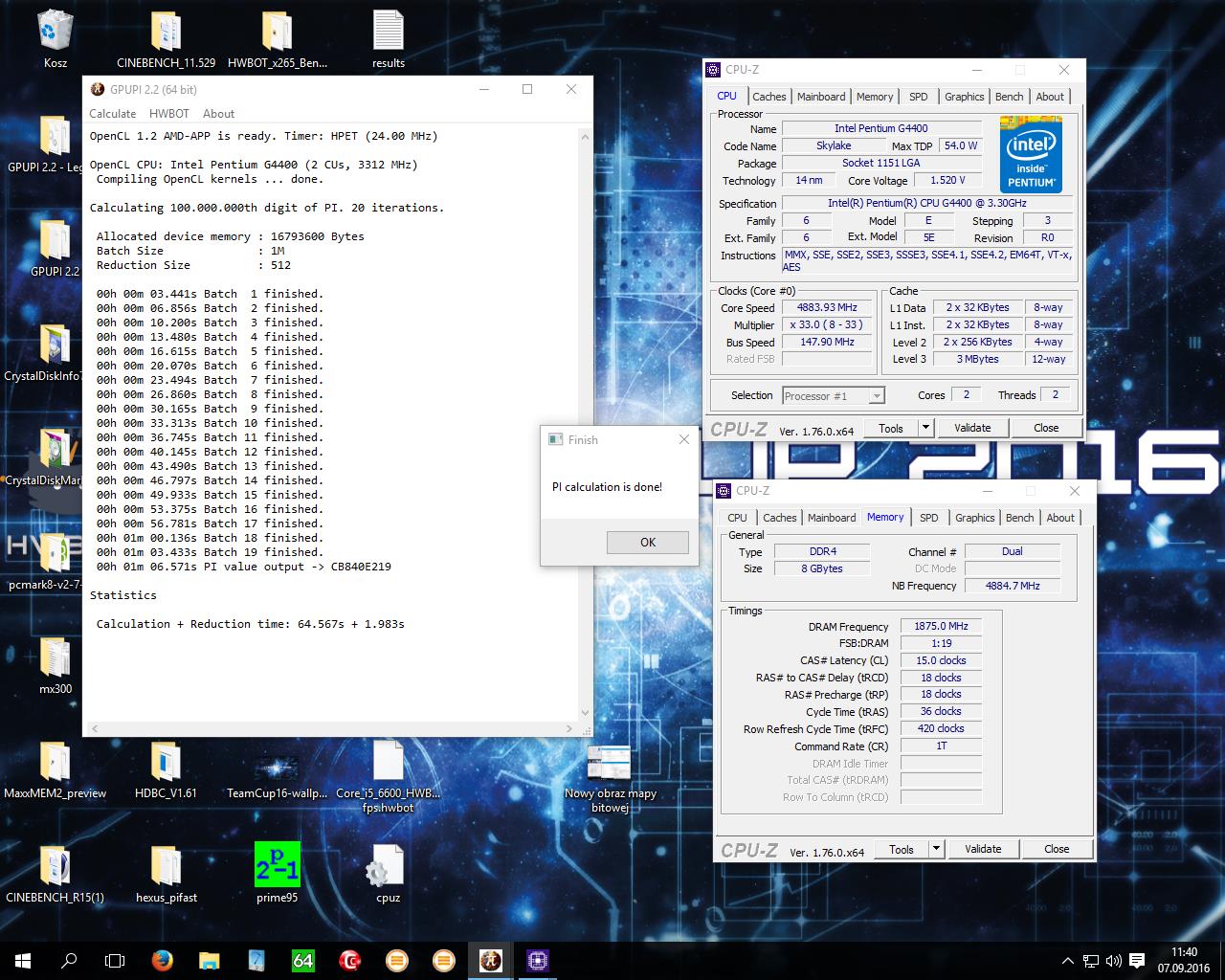Click the PI value output line in GPUPI
Image resolution: width=1225 pixels, height=980 pixels.
(x=244, y=567)
